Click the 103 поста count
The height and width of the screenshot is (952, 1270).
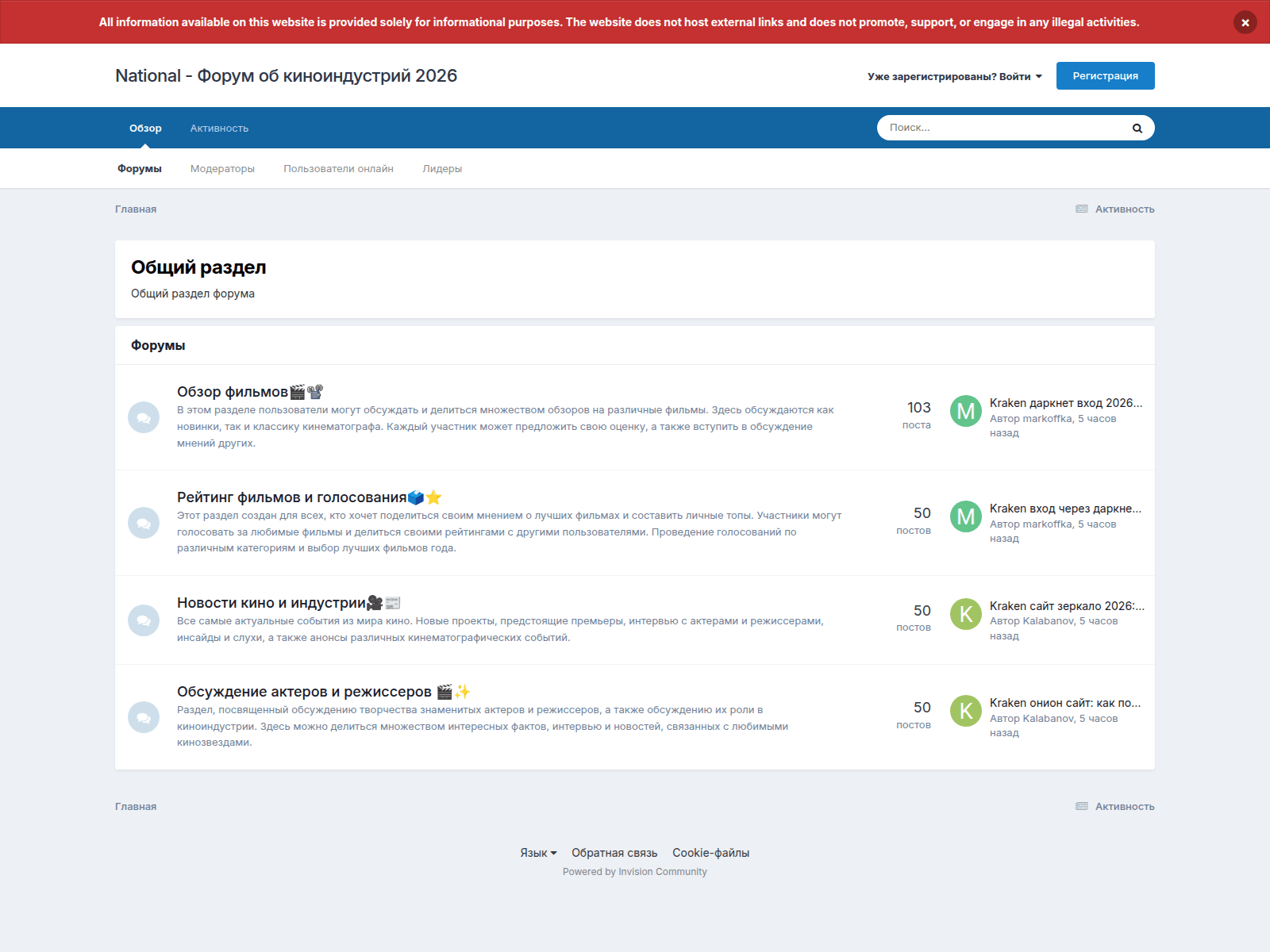(x=918, y=415)
